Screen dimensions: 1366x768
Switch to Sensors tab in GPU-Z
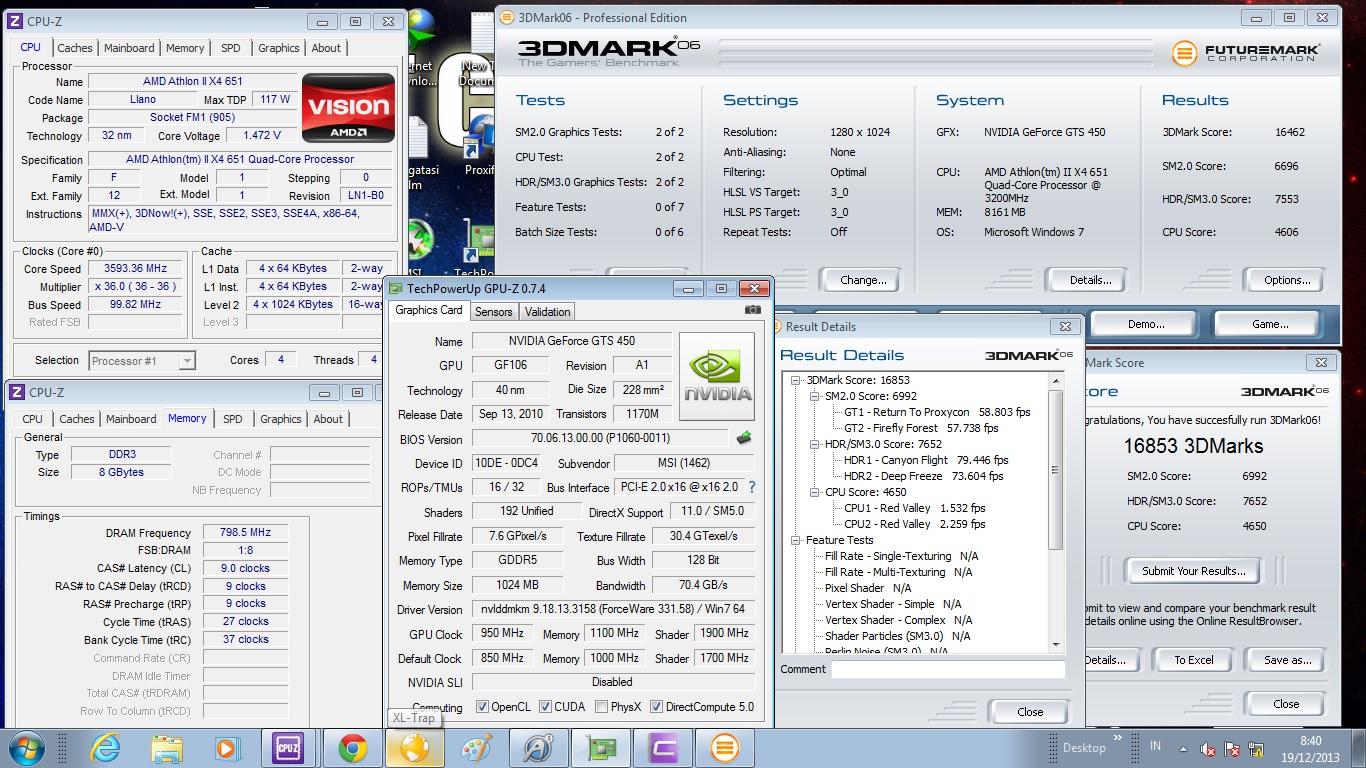493,312
